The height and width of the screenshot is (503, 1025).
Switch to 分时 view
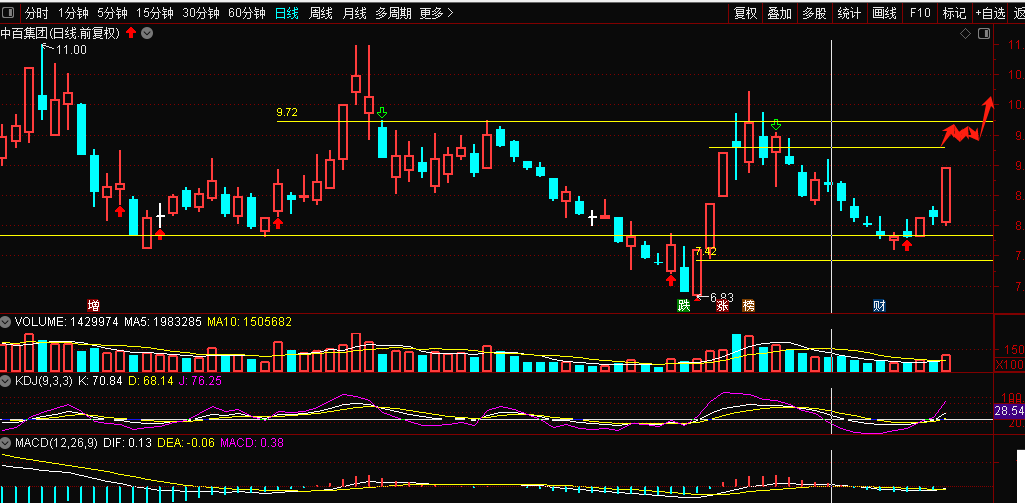click(37, 12)
